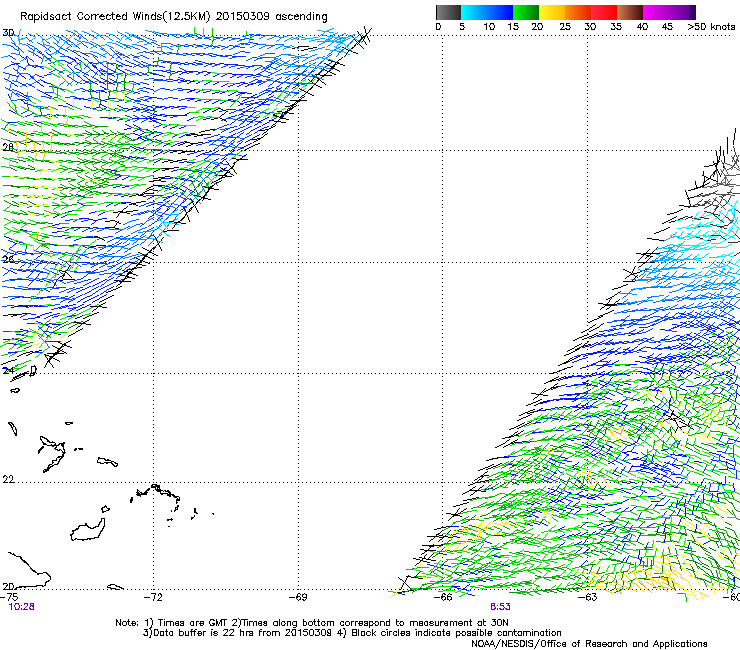This screenshot has width=740, height=650.
Task: Click the '20150309 ascending' date label
Action: [271, 17]
